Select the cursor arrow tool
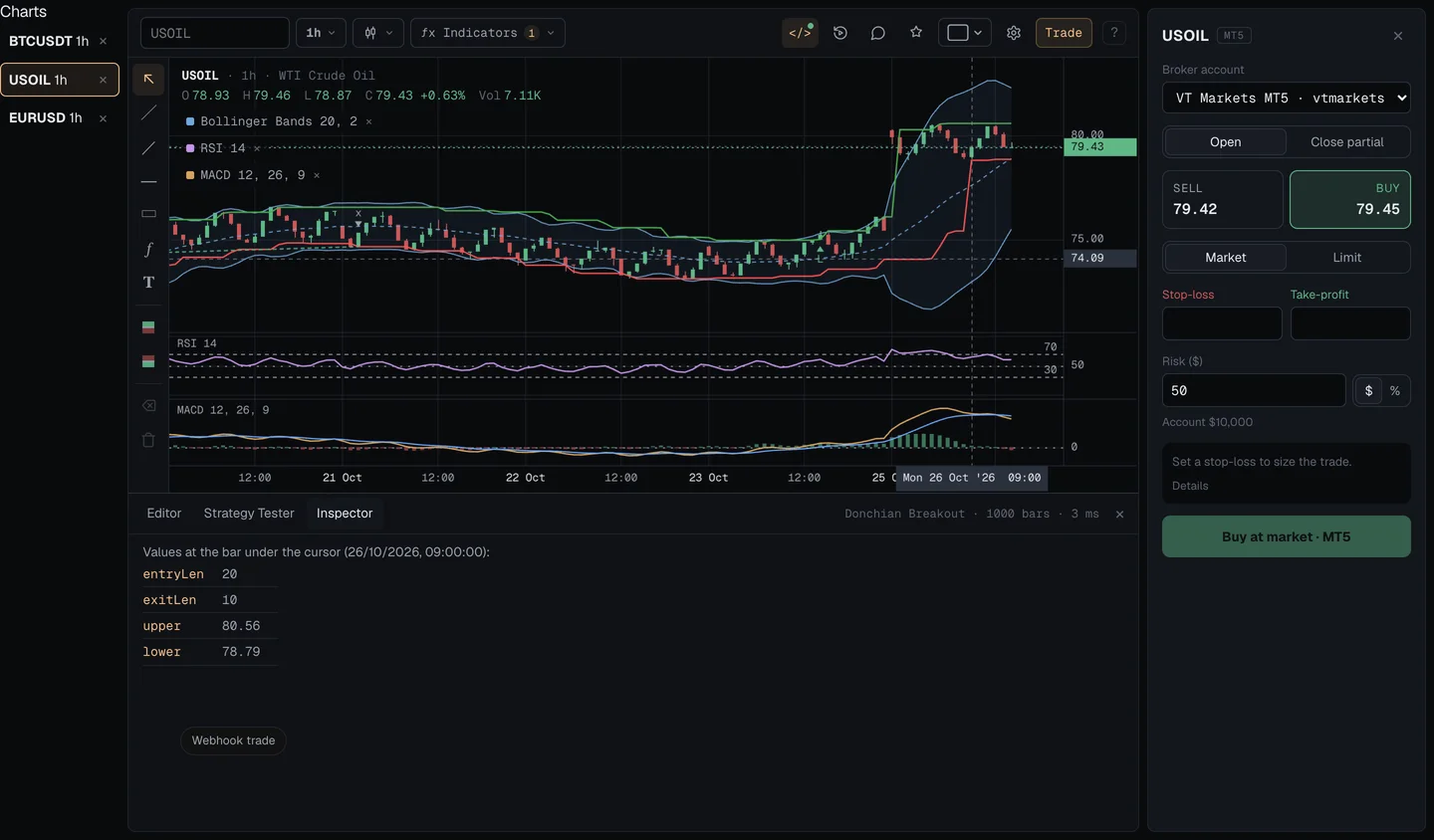The height and width of the screenshot is (840, 1434). pos(148,79)
